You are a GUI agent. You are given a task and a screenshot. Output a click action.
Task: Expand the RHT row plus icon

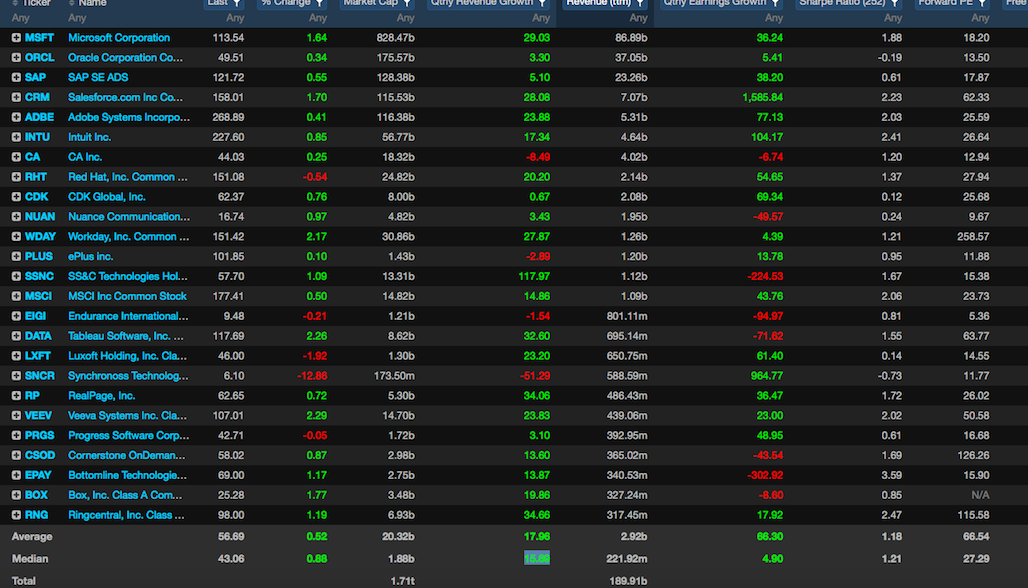click(x=16, y=177)
